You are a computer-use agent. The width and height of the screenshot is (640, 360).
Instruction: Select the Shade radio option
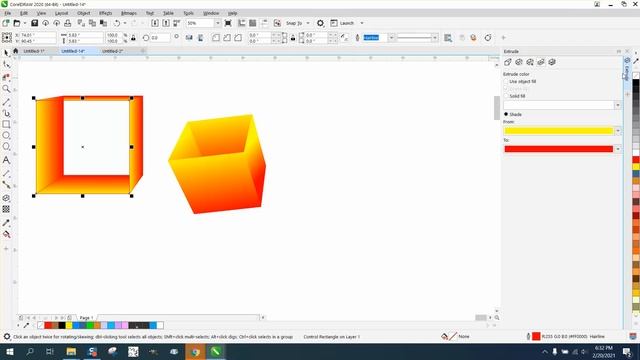click(513, 114)
